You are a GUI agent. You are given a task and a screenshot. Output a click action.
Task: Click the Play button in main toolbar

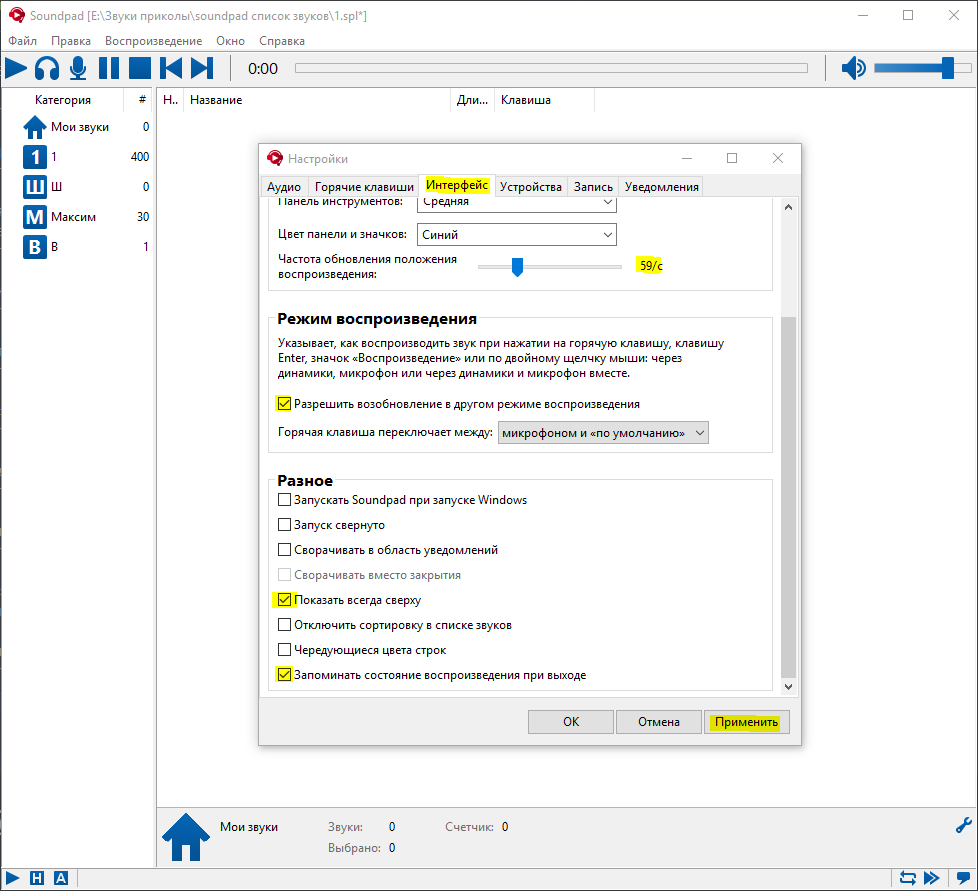point(16,68)
